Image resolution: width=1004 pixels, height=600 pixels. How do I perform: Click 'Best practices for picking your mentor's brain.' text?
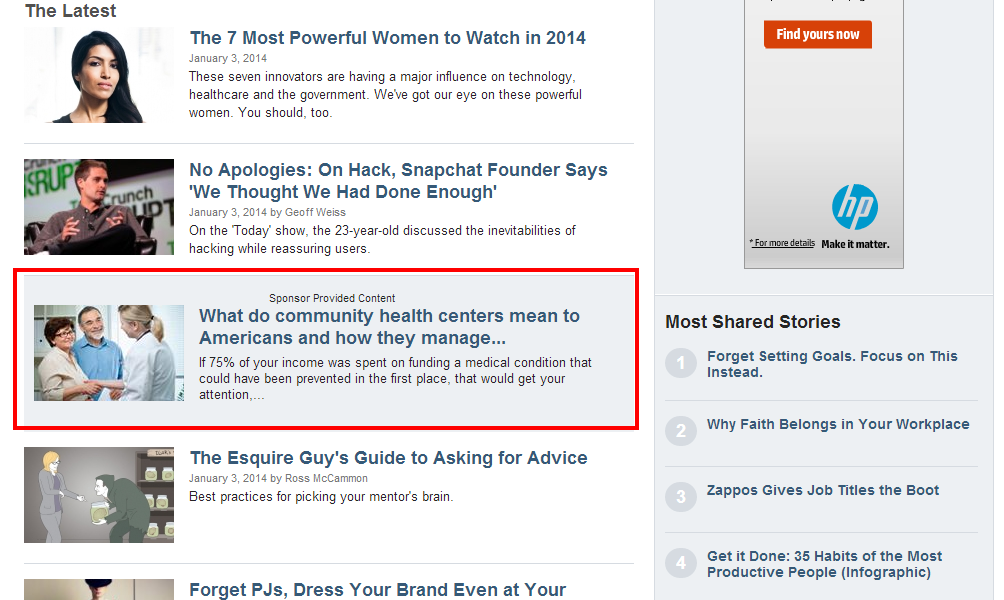point(321,496)
